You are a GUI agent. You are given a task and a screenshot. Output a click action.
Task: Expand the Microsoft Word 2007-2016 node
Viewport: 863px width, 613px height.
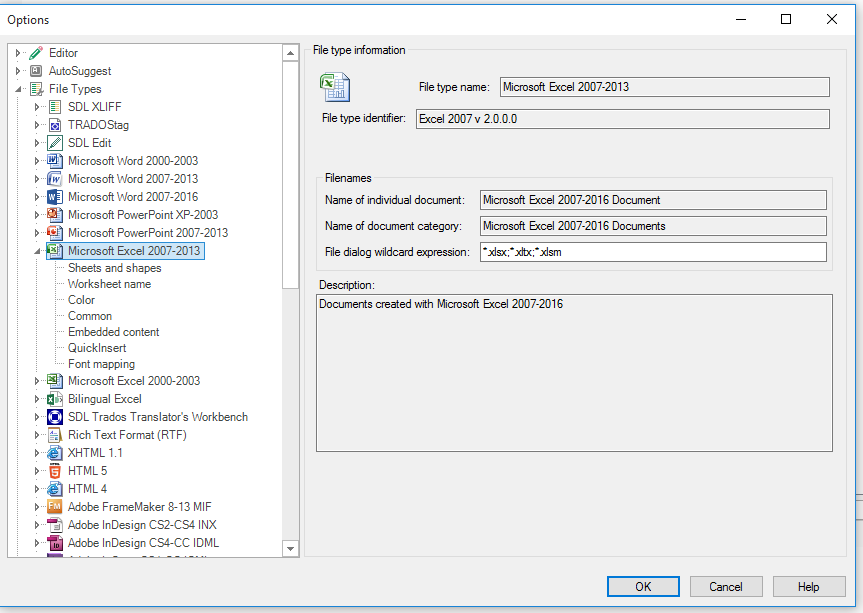[x=37, y=197]
